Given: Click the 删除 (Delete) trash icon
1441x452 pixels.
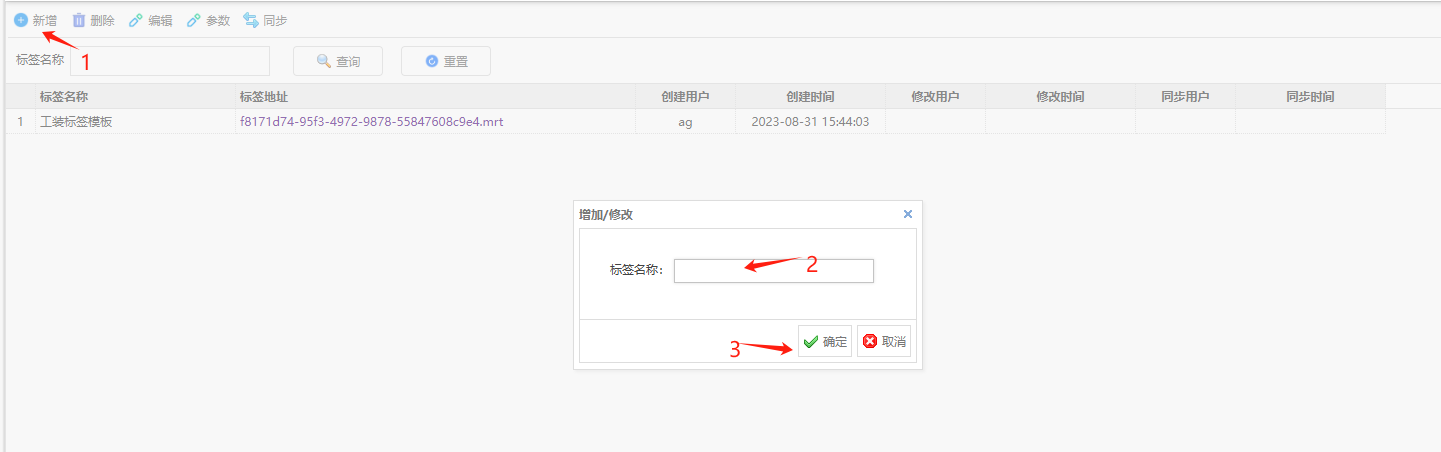Looking at the screenshot, I should pos(79,20).
